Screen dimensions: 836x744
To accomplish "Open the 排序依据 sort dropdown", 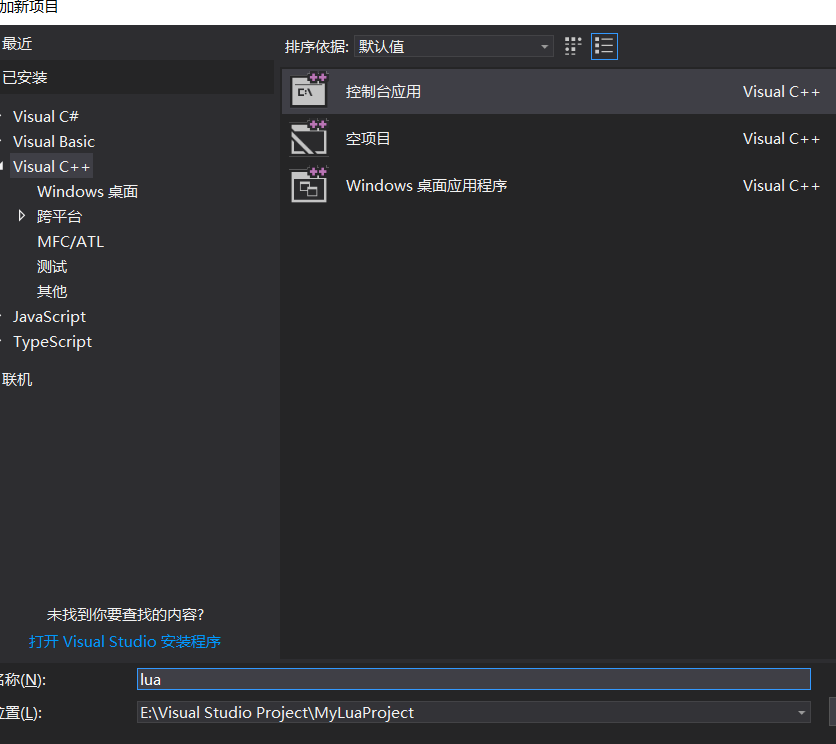I will [453, 46].
